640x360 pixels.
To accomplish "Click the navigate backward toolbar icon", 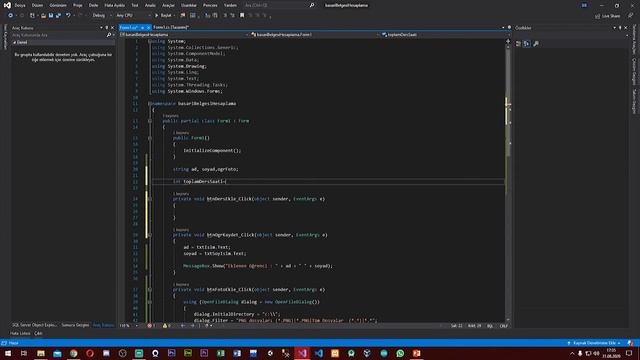I will tap(10, 16).
